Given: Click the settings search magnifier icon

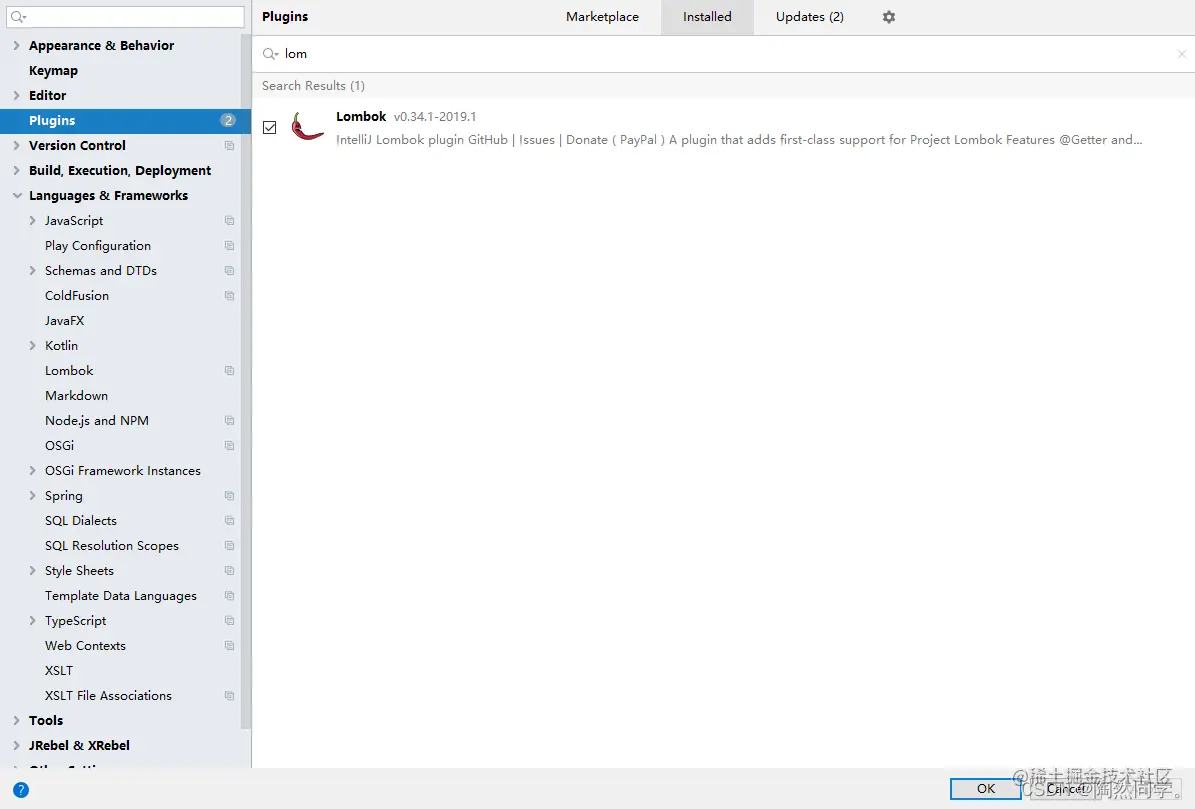Looking at the screenshot, I should (19, 17).
